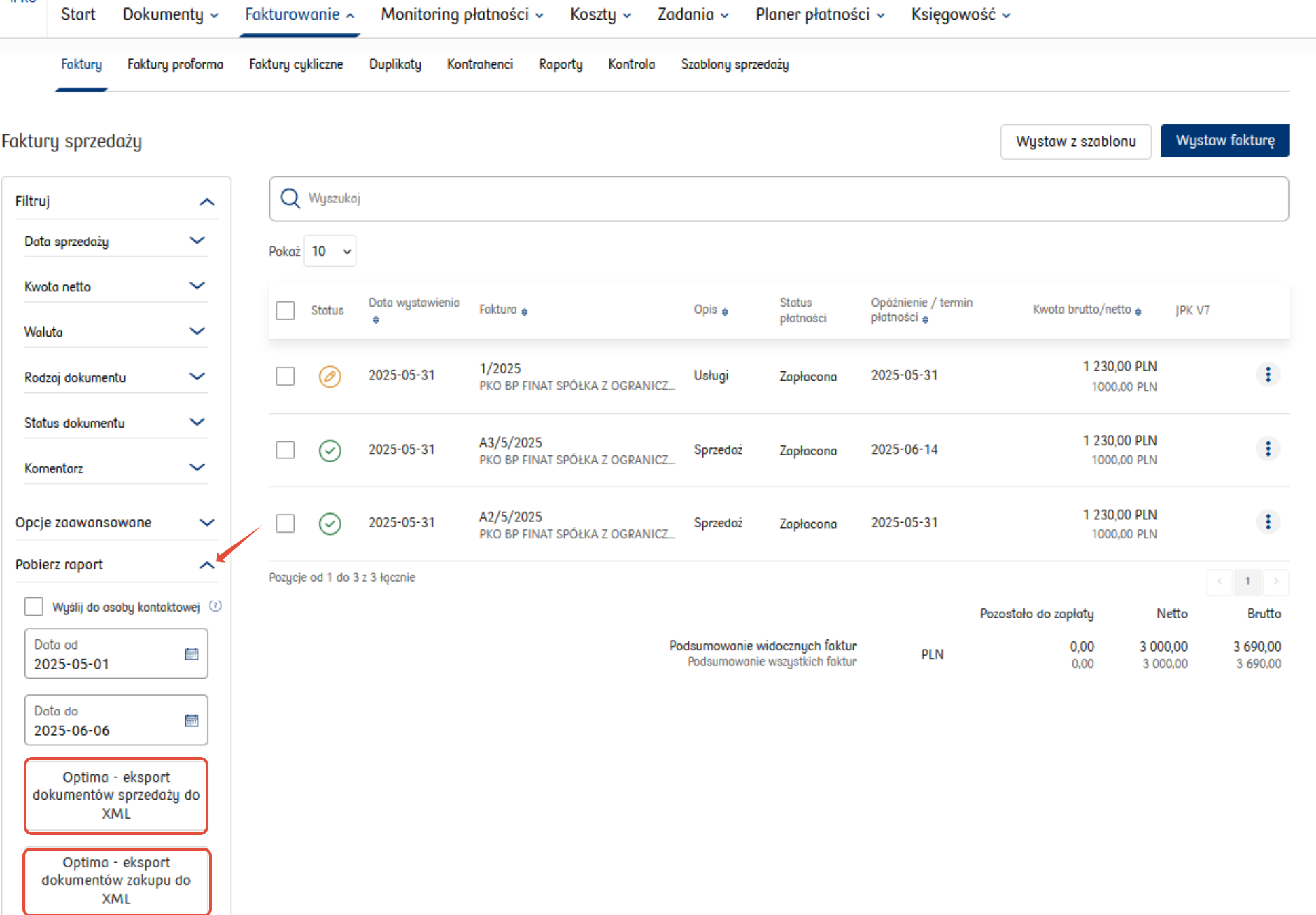Switch to Faktury proforma tab
This screenshot has height=915, width=1316.
tap(175, 64)
